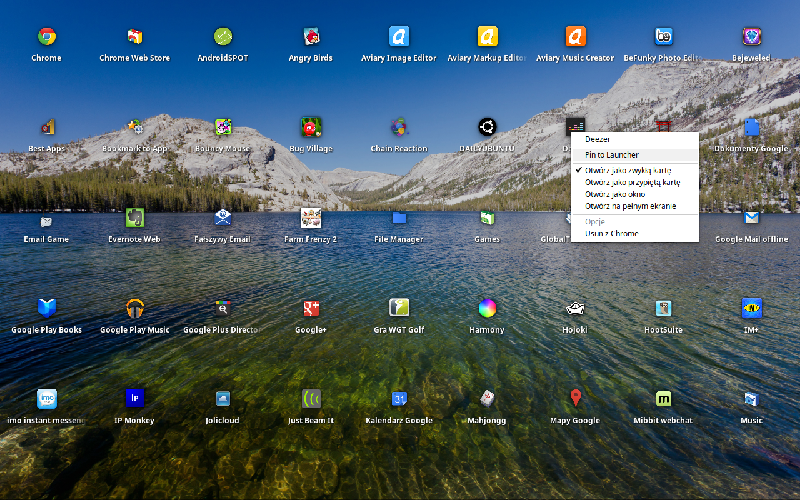Screen dimensions: 800x500
Task: Launch Email Game app
Action: coord(46,221)
